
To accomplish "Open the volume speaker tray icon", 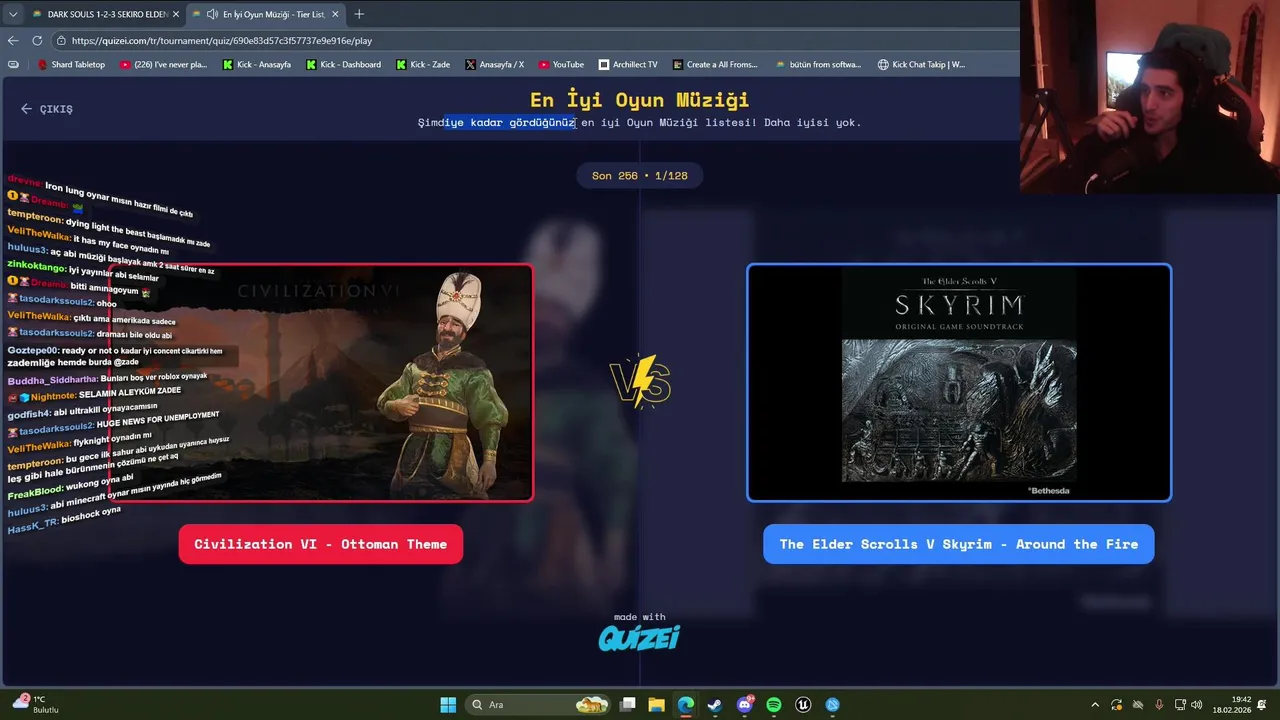I will point(1198,704).
